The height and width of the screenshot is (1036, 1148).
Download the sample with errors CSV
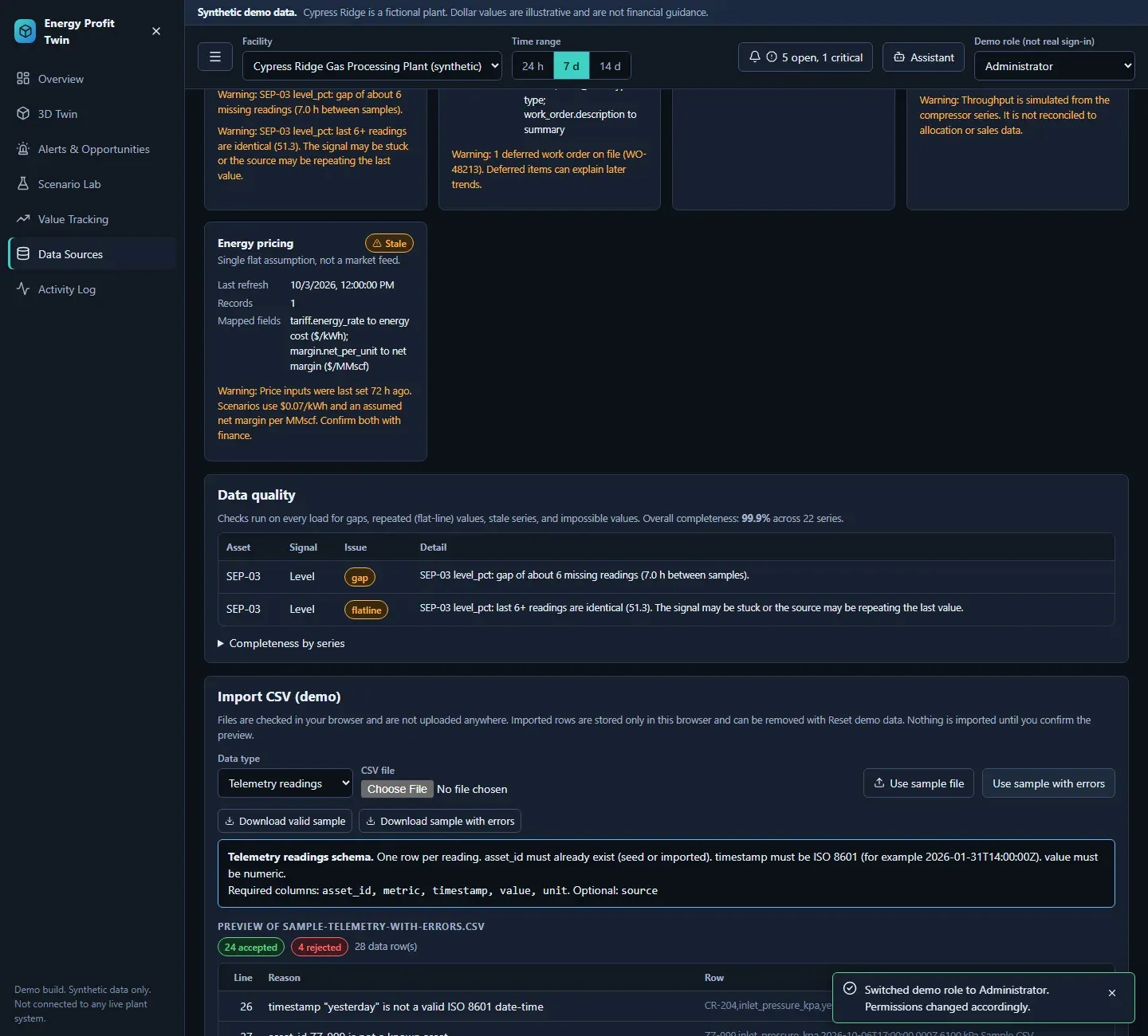[x=440, y=821]
